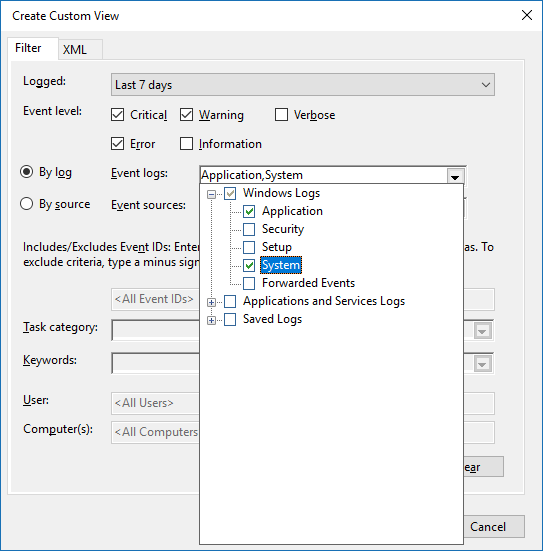Image resolution: width=543 pixels, height=551 pixels.
Task: Click the Keywords field
Action: click(x=155, y=363)
